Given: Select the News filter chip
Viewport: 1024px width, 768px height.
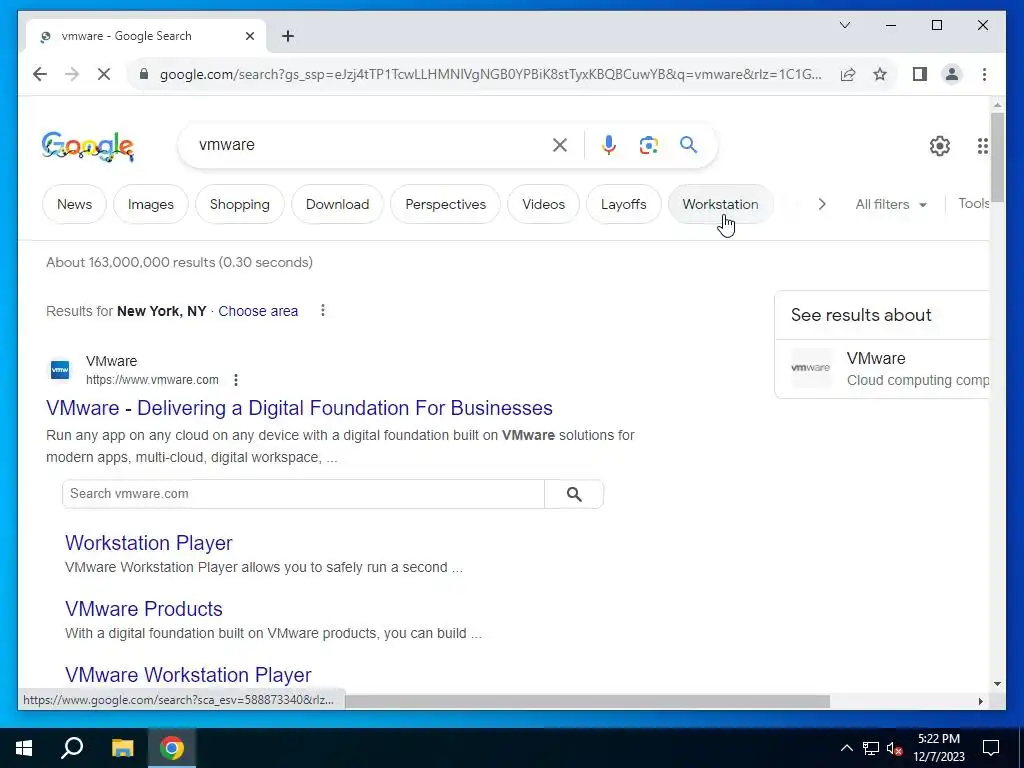Looking at the screenshot, I should [74, 204].
